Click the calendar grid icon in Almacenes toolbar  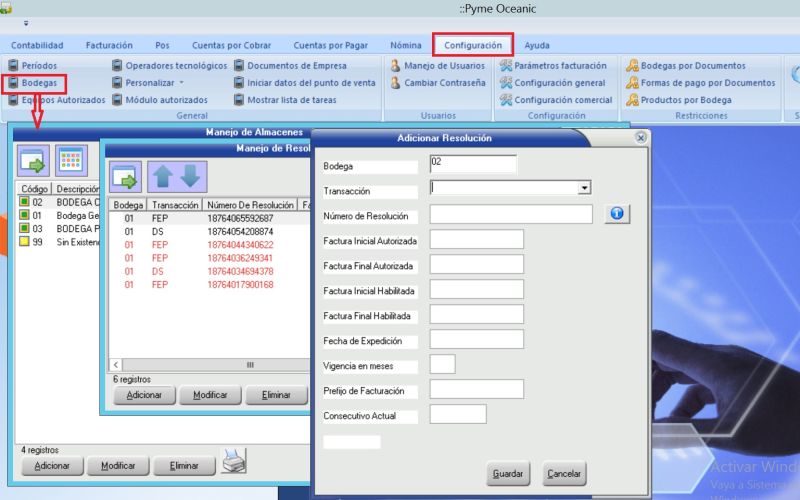[x=70, y=160]
